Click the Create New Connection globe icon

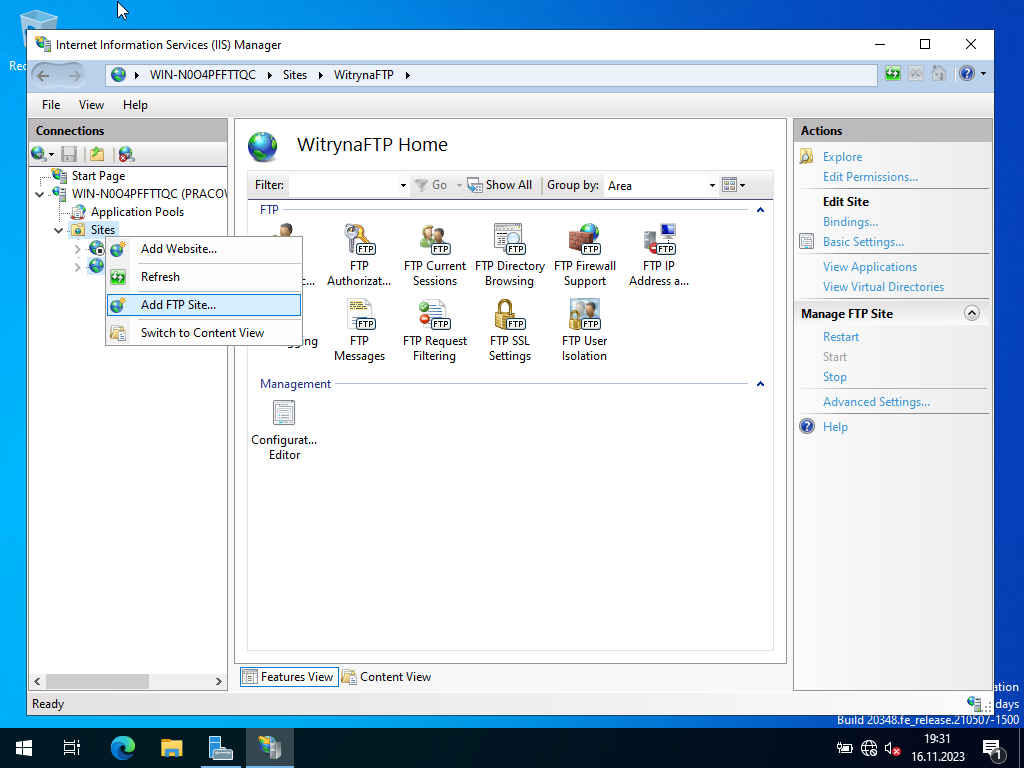pos(39,154)
